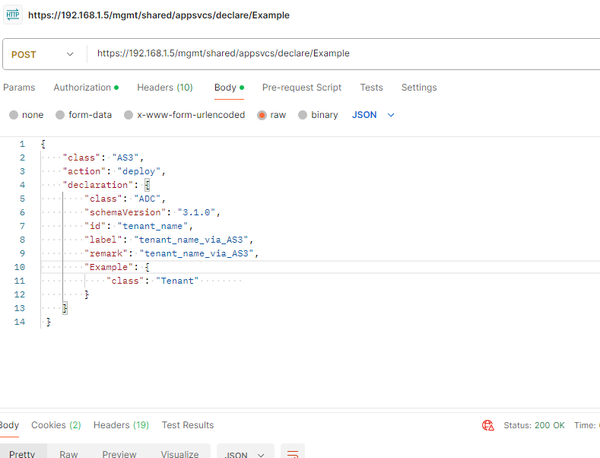Select the none body type radio

(14, 115)
